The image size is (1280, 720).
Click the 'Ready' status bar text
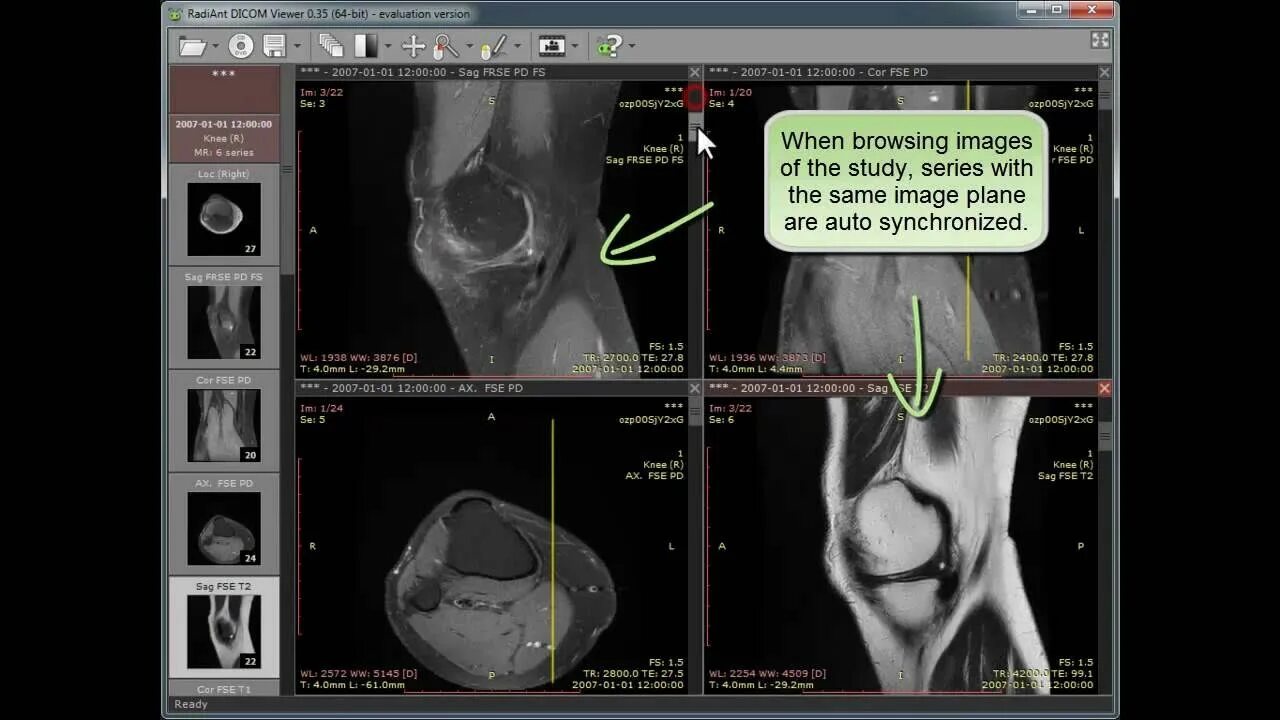191,704
